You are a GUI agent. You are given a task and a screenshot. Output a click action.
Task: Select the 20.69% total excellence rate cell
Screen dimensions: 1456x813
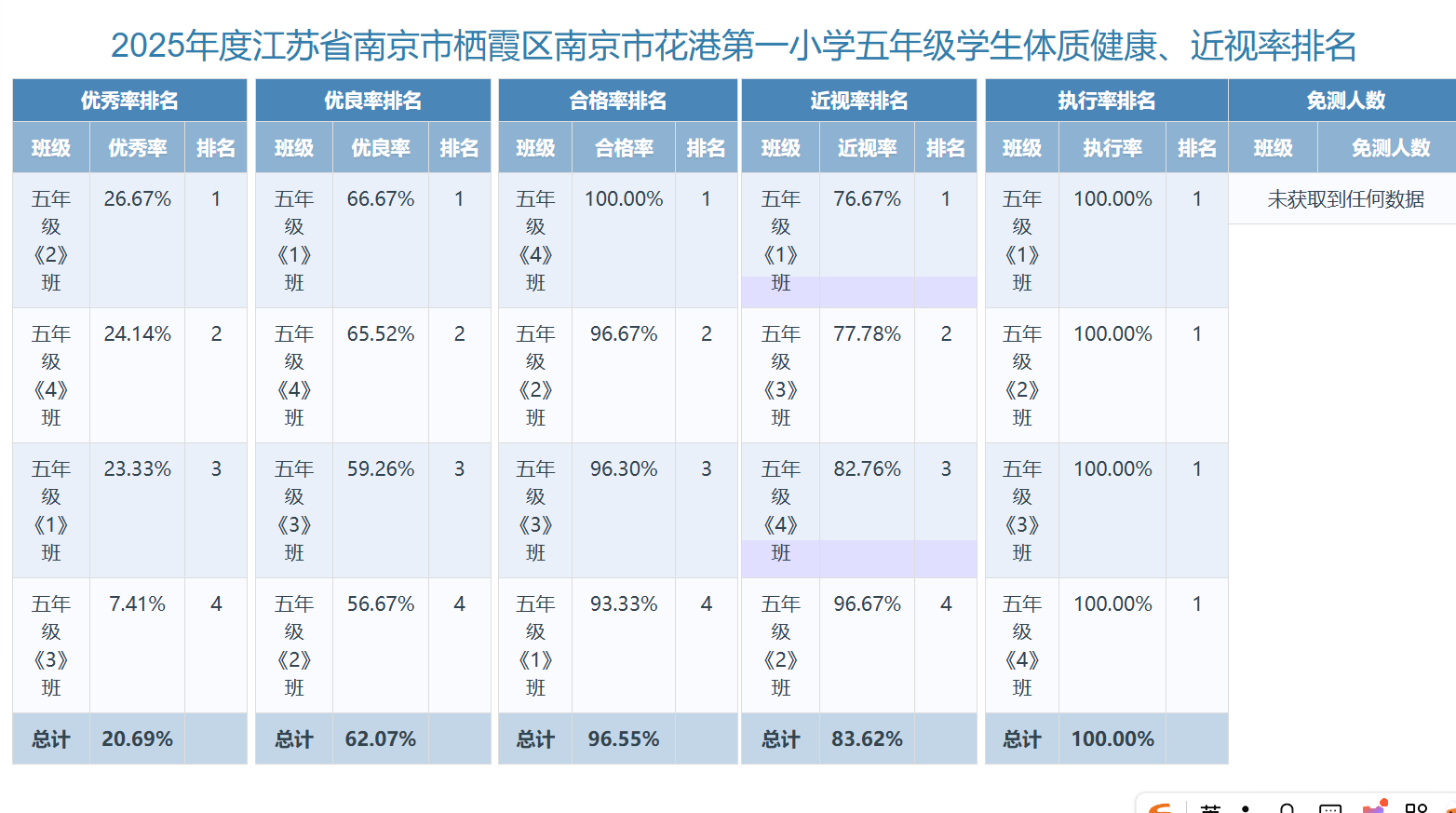pyautogui.click(x=137, y=739)
